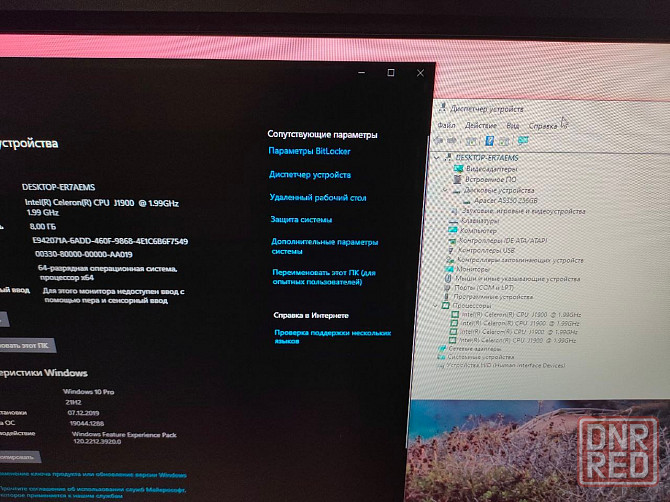The width and height of the screenshot is (670, 502).
Task: Click the Клавиатуры keyboard icon
Action: 453,221
